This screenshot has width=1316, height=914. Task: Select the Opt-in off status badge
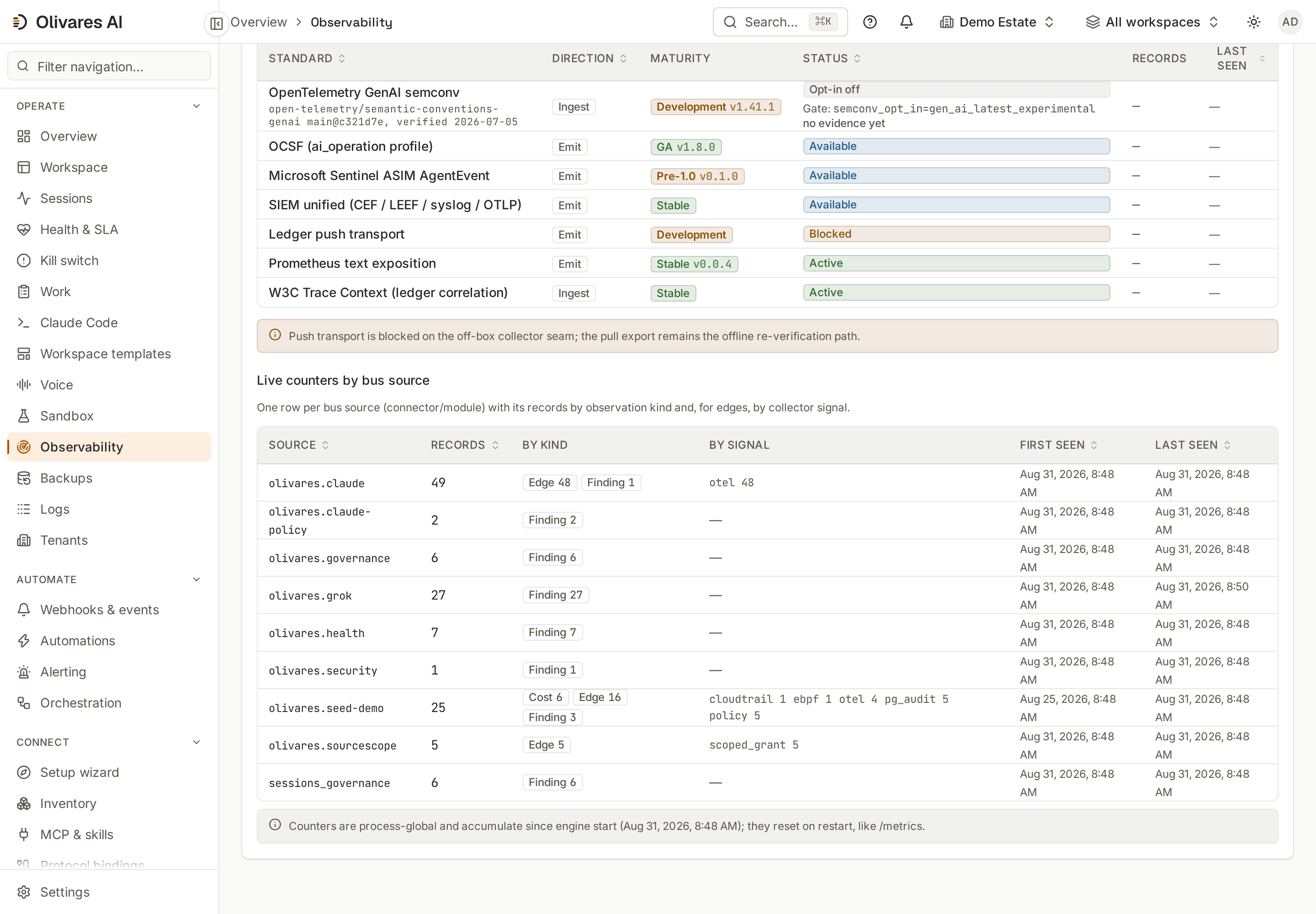[x=956, y=89]
